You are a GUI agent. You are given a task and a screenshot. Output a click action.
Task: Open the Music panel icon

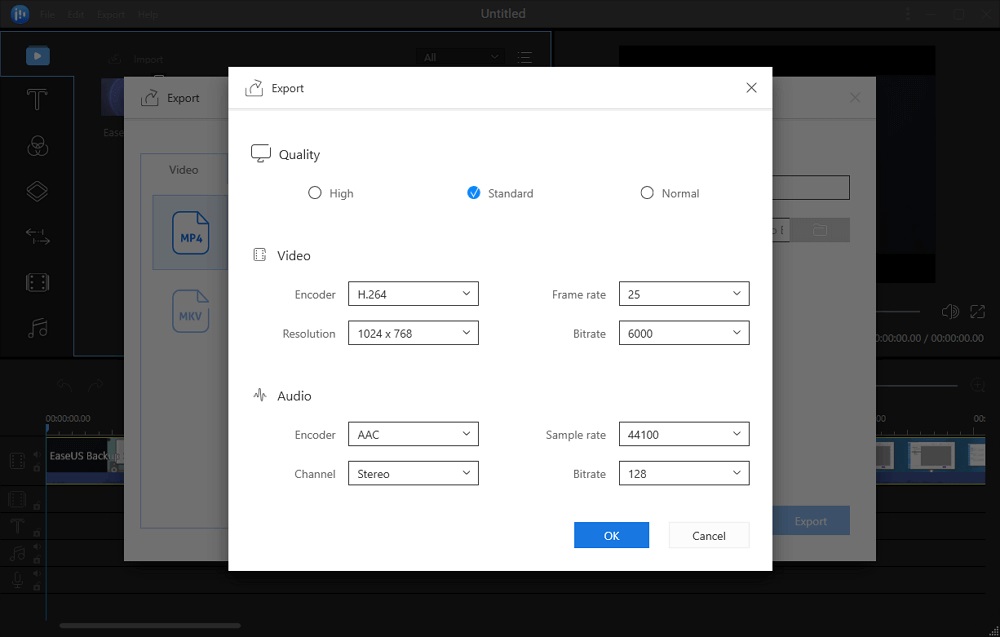[38, 327]
